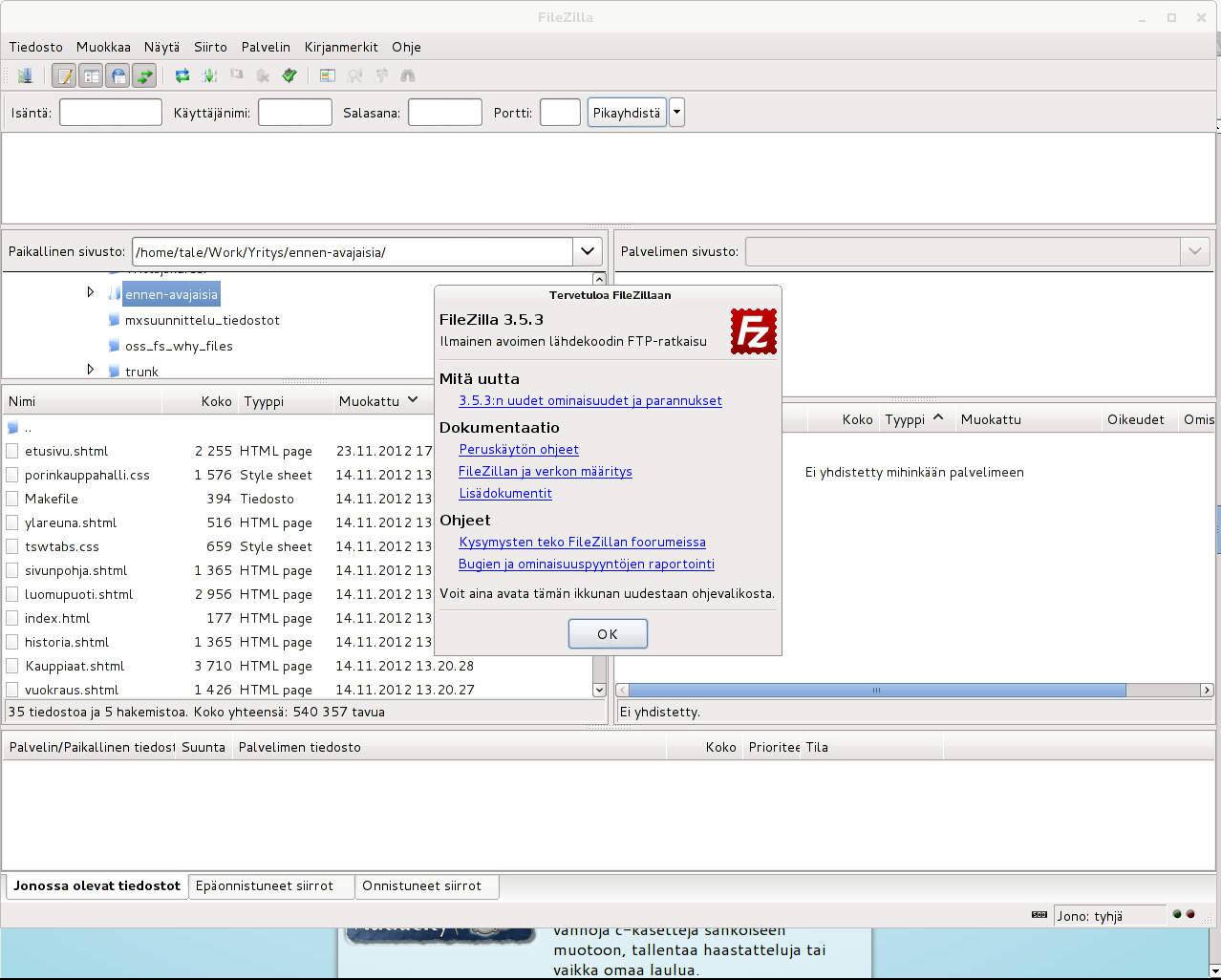Open the Muokkaa menu
Viewport: 1221px width, 980px height.
pos(103,47)
